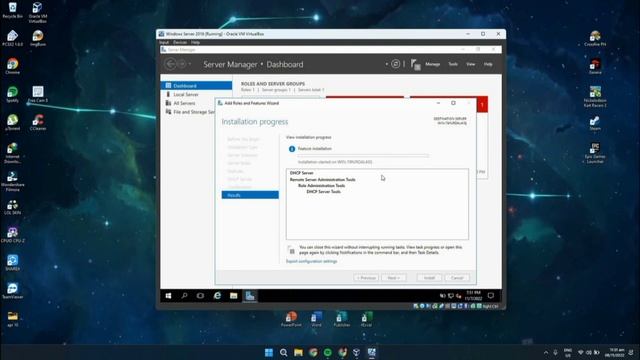The image size is (640, 360).
Task: Open the Wondershare Filmora desktop icon
Action: coord(12,181)
